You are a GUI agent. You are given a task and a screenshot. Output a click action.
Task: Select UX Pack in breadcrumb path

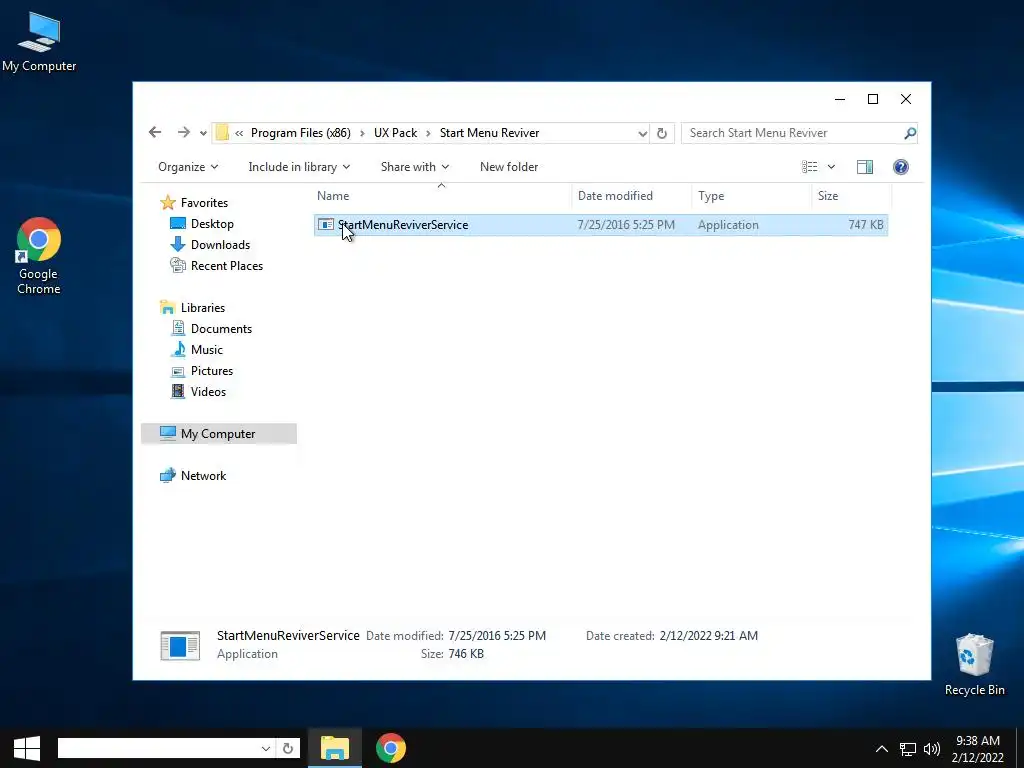click(395, 133)
